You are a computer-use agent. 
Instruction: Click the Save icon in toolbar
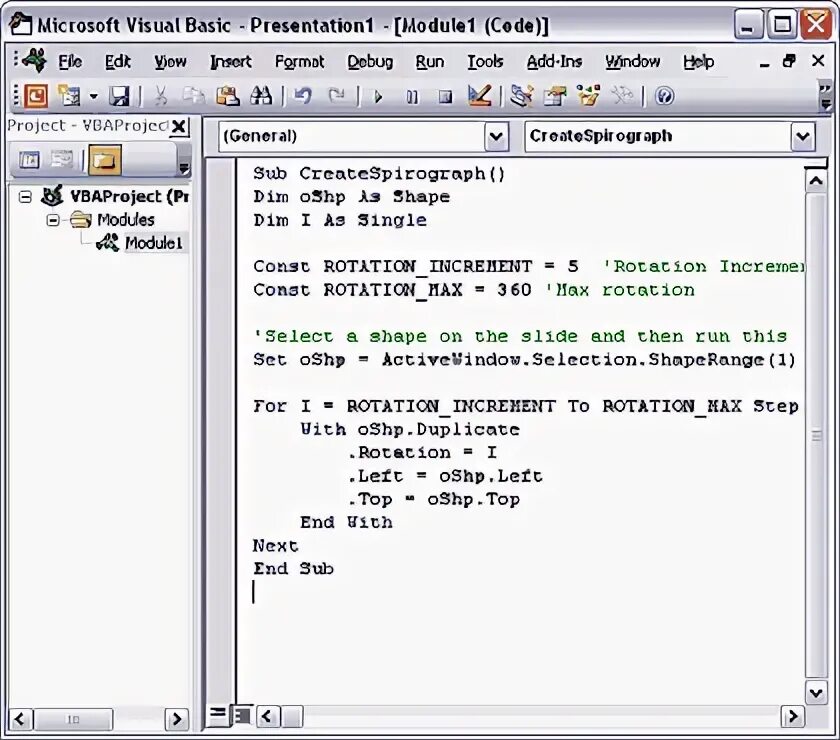point(119,96)
